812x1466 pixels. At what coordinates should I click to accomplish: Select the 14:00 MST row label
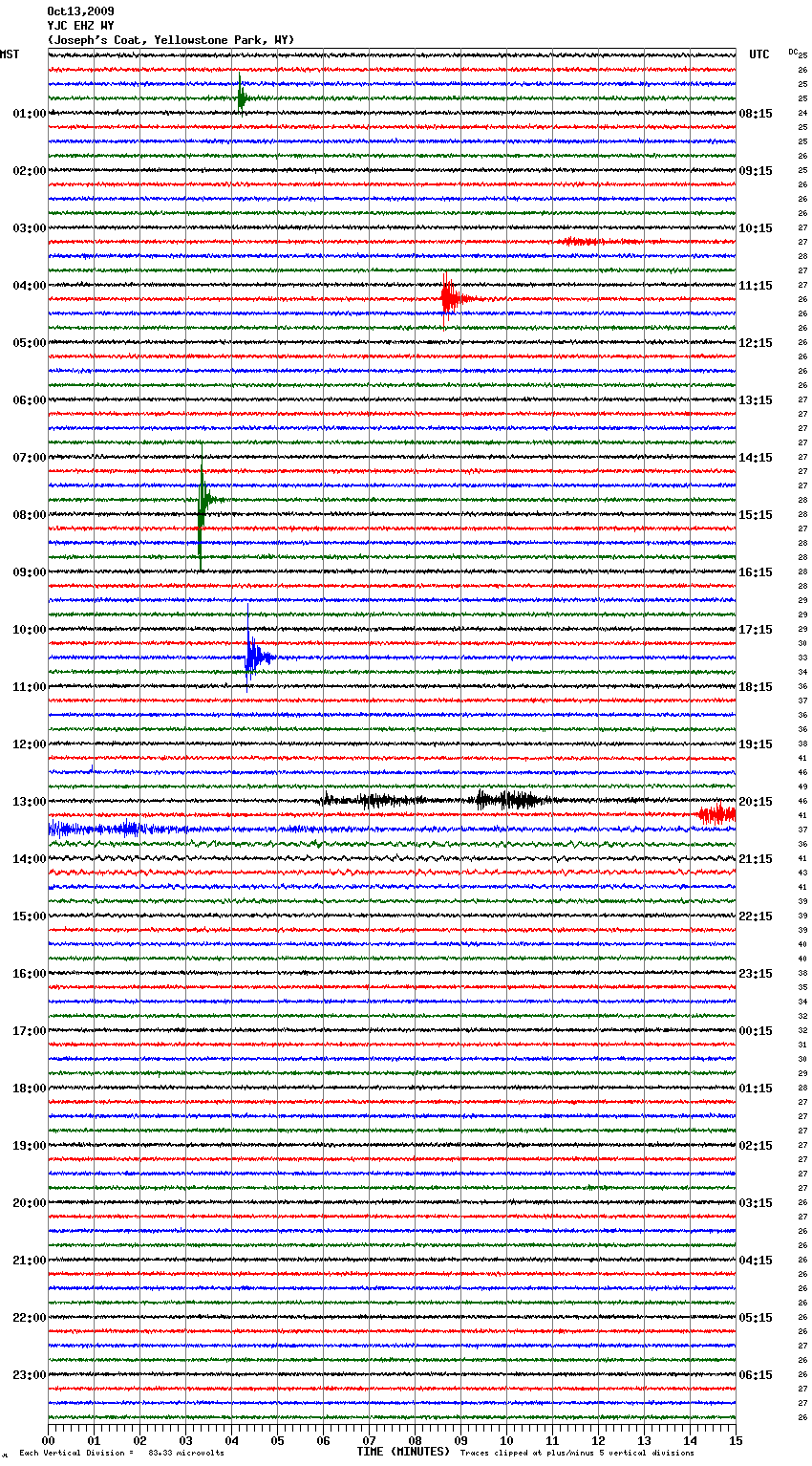(x=30, y=859)
